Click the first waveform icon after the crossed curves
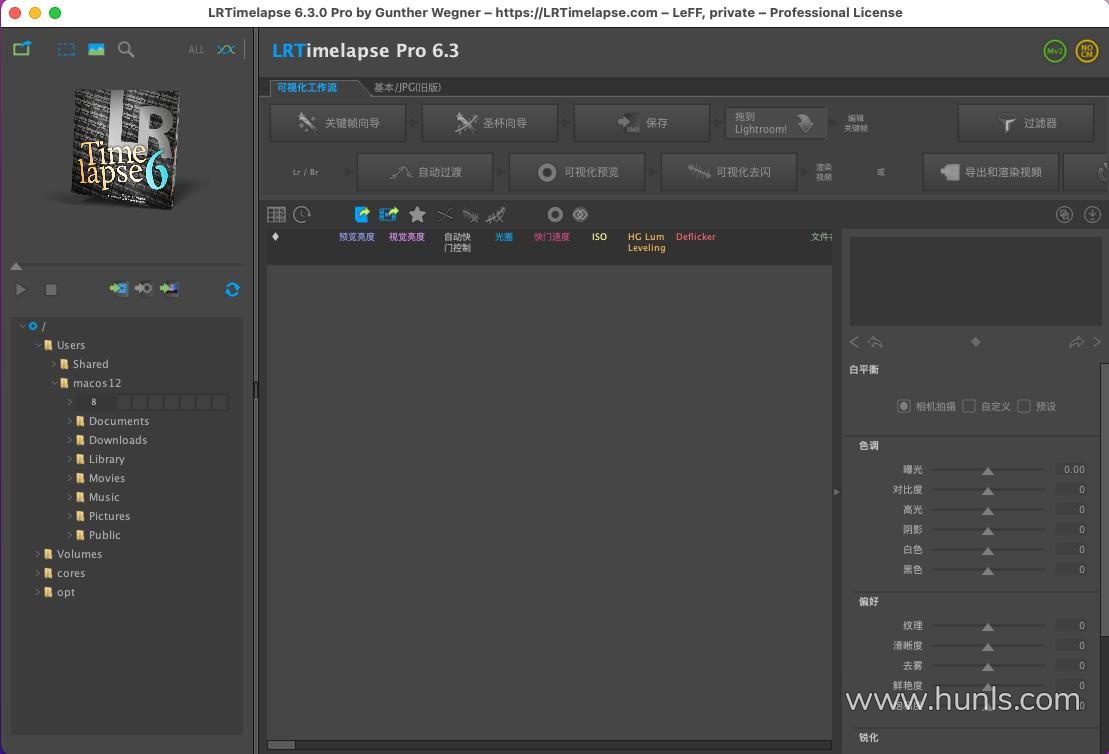This screenshot has width=1109, height=754. coord(470,214)
